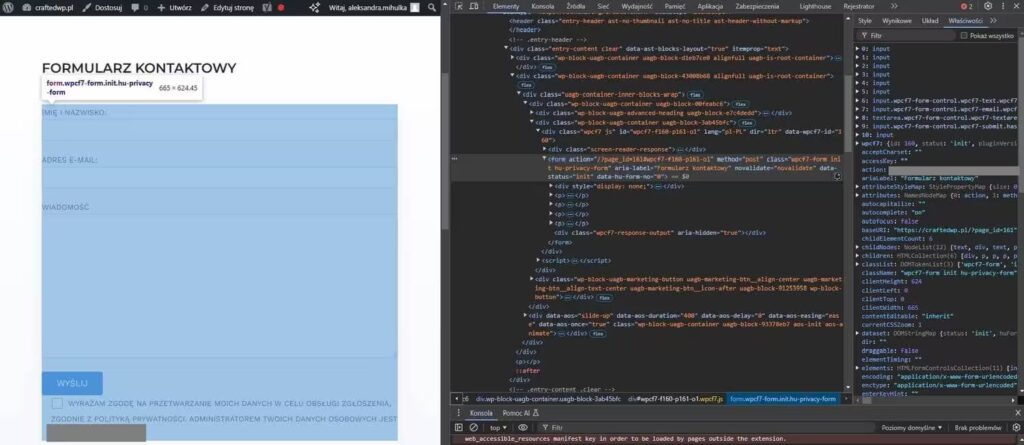This screenshot has width=1024, height=445.
Task: Enable the Pokaż wszystko checkbox
Action: coord(964,35)
